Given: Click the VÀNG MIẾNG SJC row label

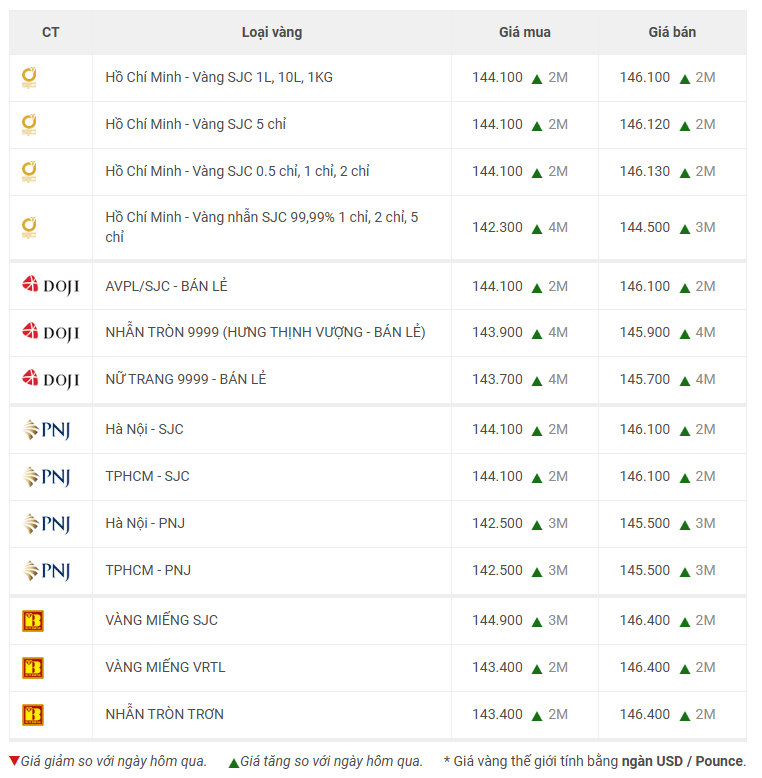Looking at the screenshot, I should coord(161,620).
